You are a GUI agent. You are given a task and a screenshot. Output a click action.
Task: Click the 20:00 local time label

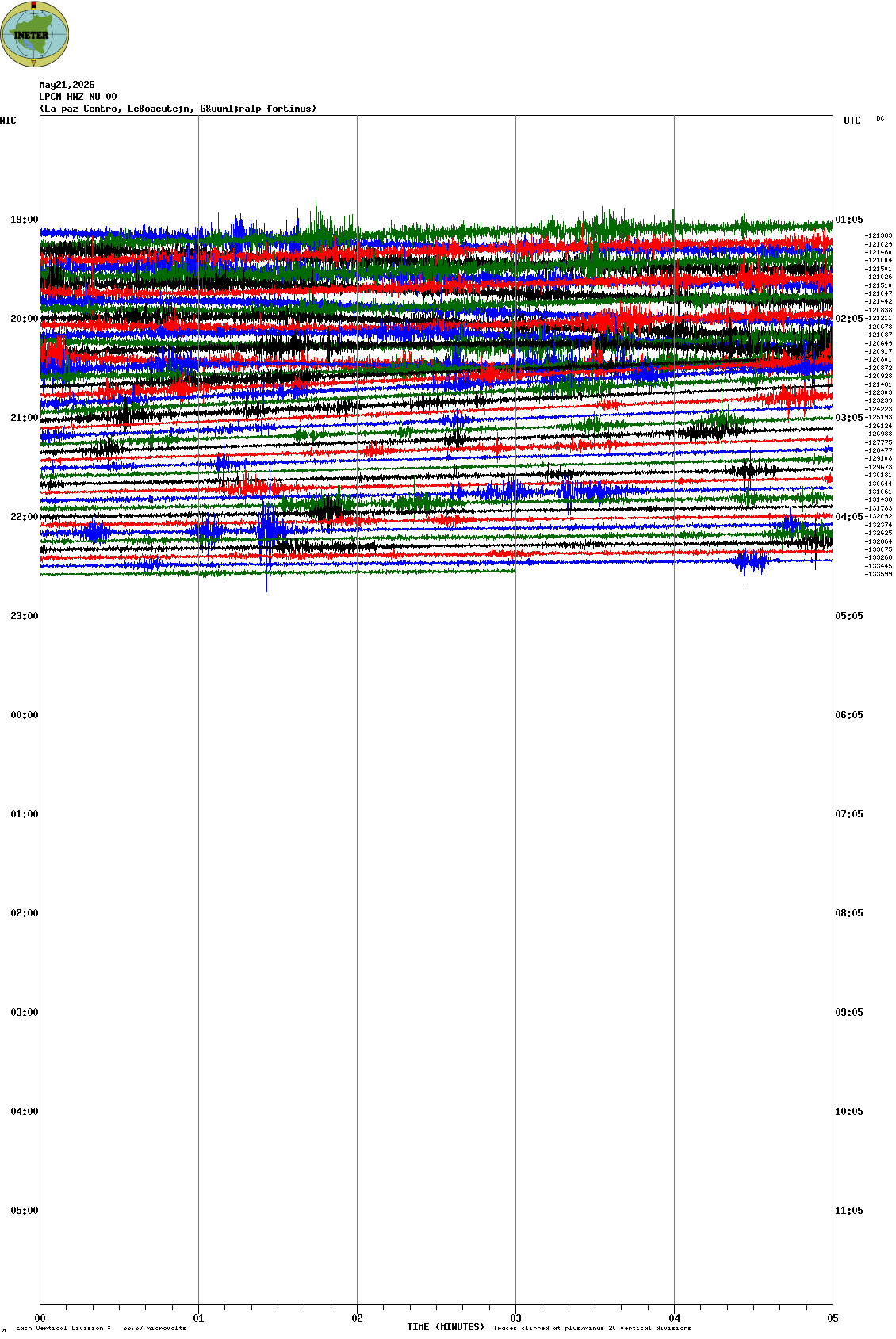pyautogui.click(x=24, y=319)
